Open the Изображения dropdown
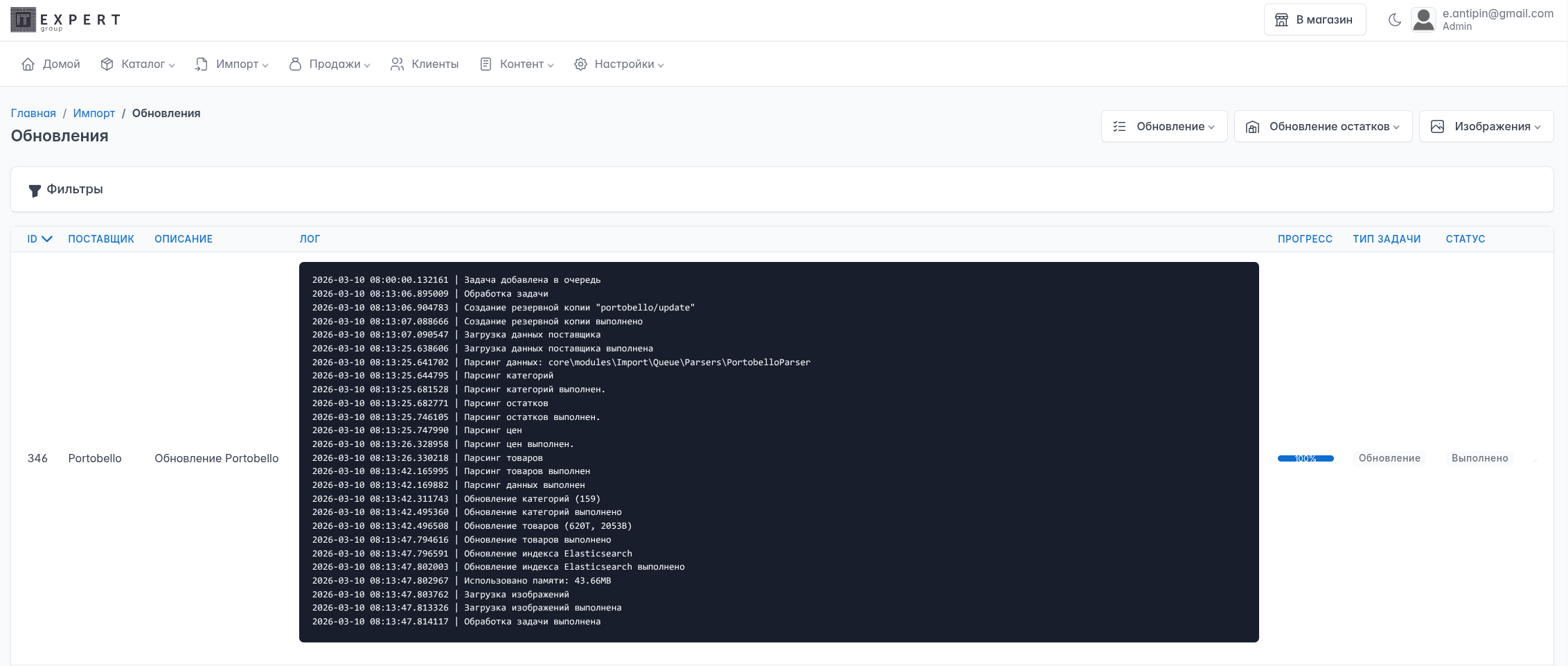 point(1486,127)
